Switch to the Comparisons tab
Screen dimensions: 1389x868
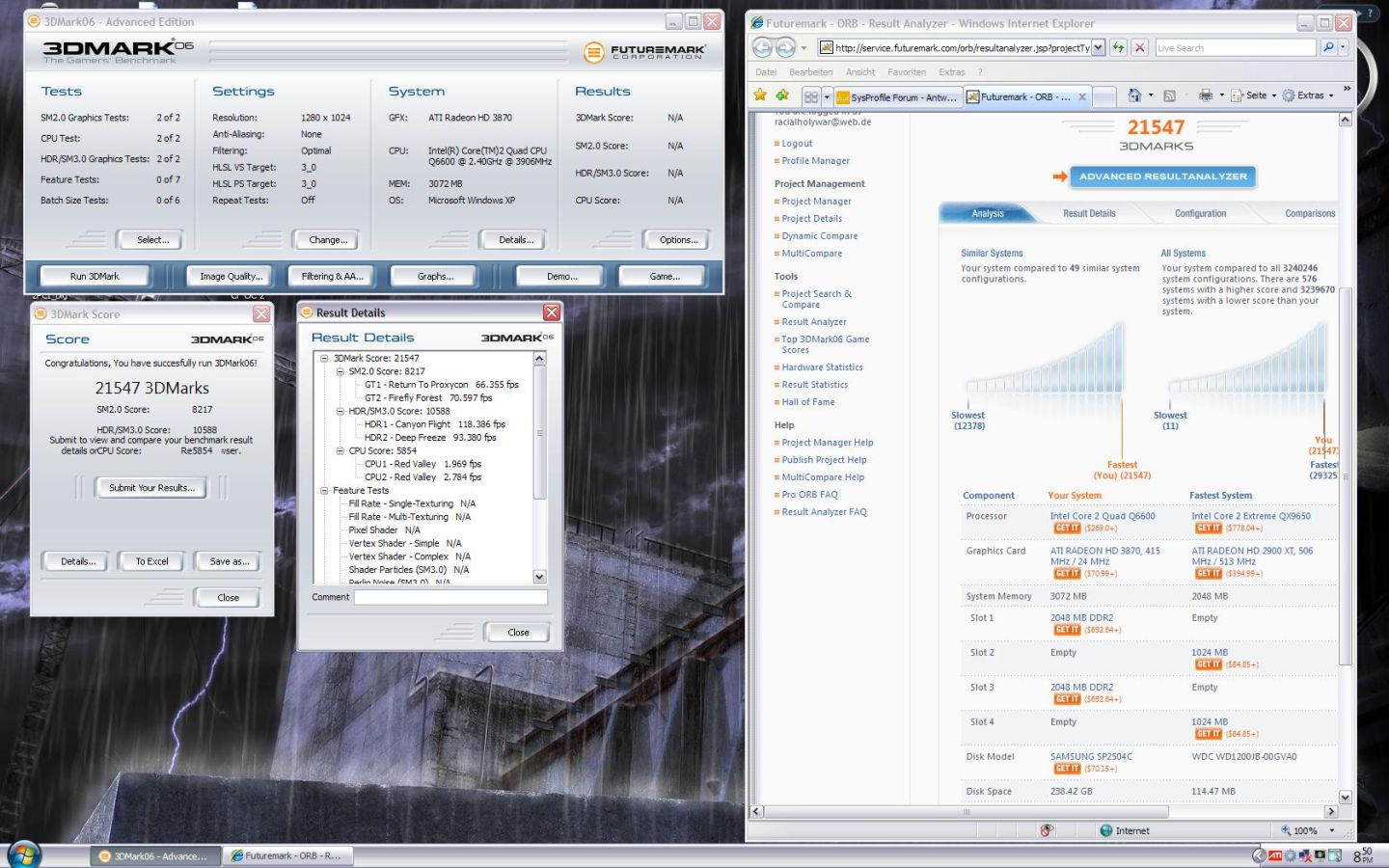(1310, 213)
